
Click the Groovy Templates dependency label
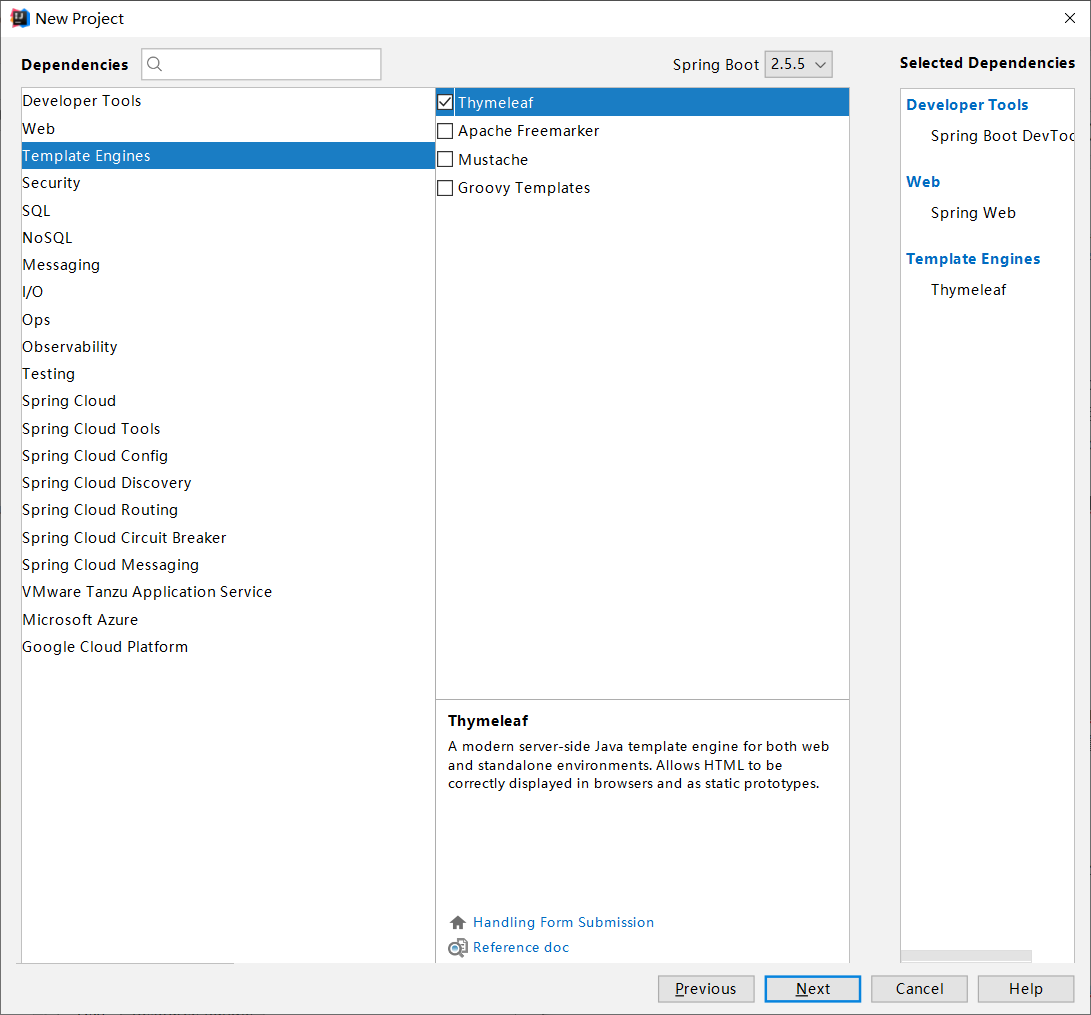click(x=524, y=188)
